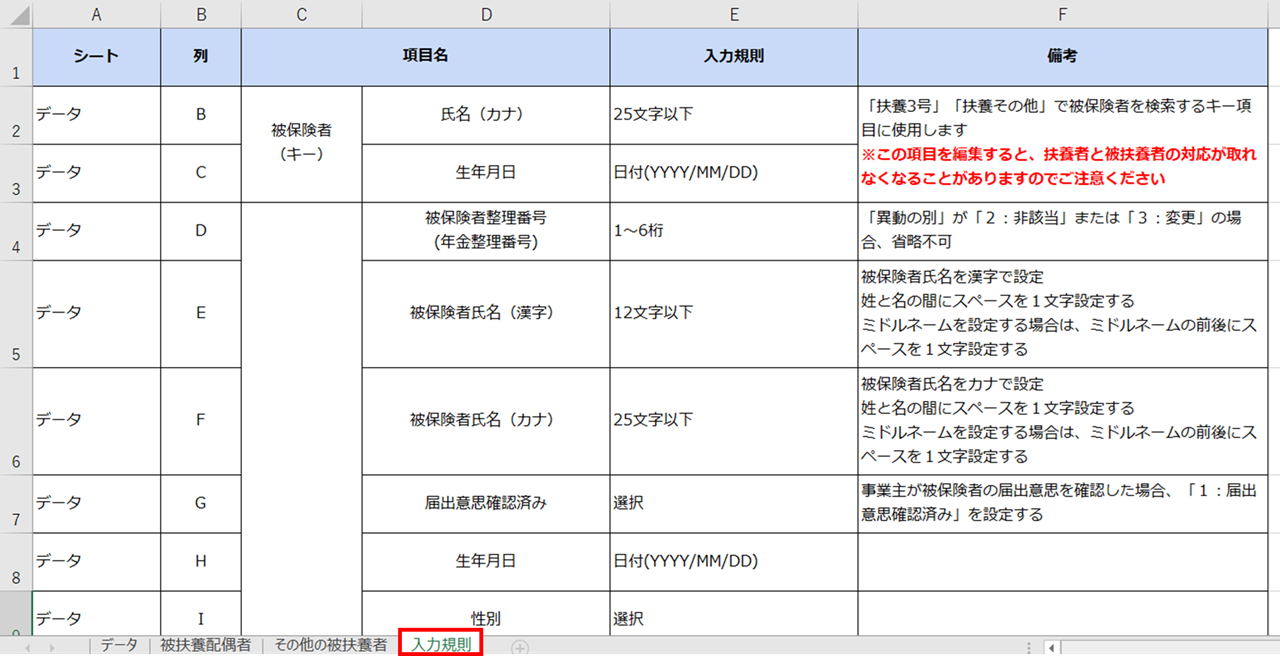1280x656 pixels.
Task: Add a new sheet with the plus icon
Action: point(520,647)
